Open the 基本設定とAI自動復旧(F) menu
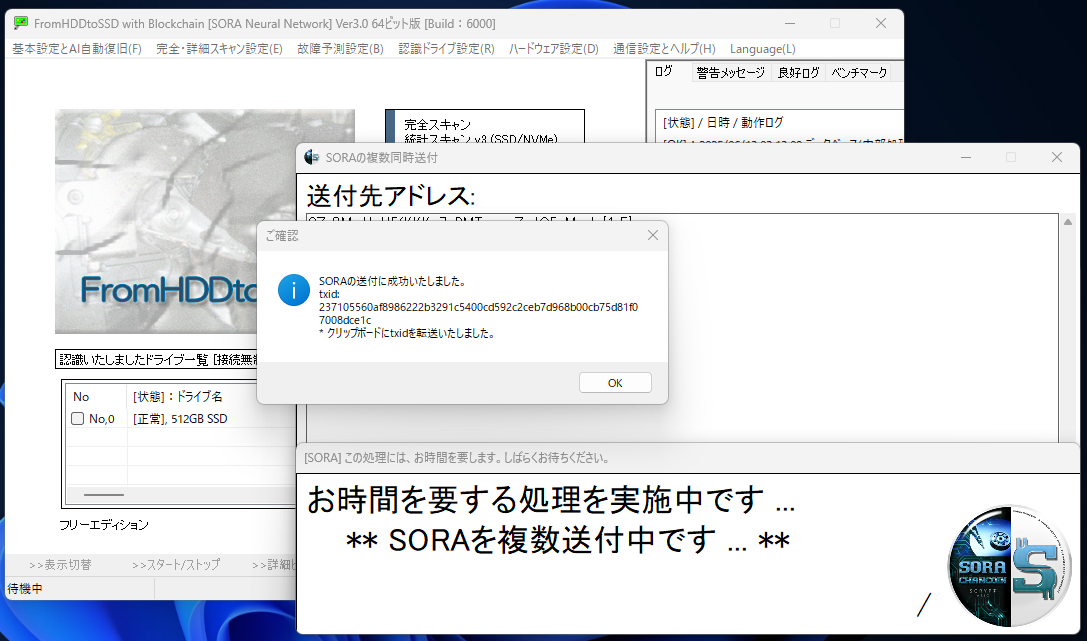The image size is (1087, 641). click(x=77, y=49)
